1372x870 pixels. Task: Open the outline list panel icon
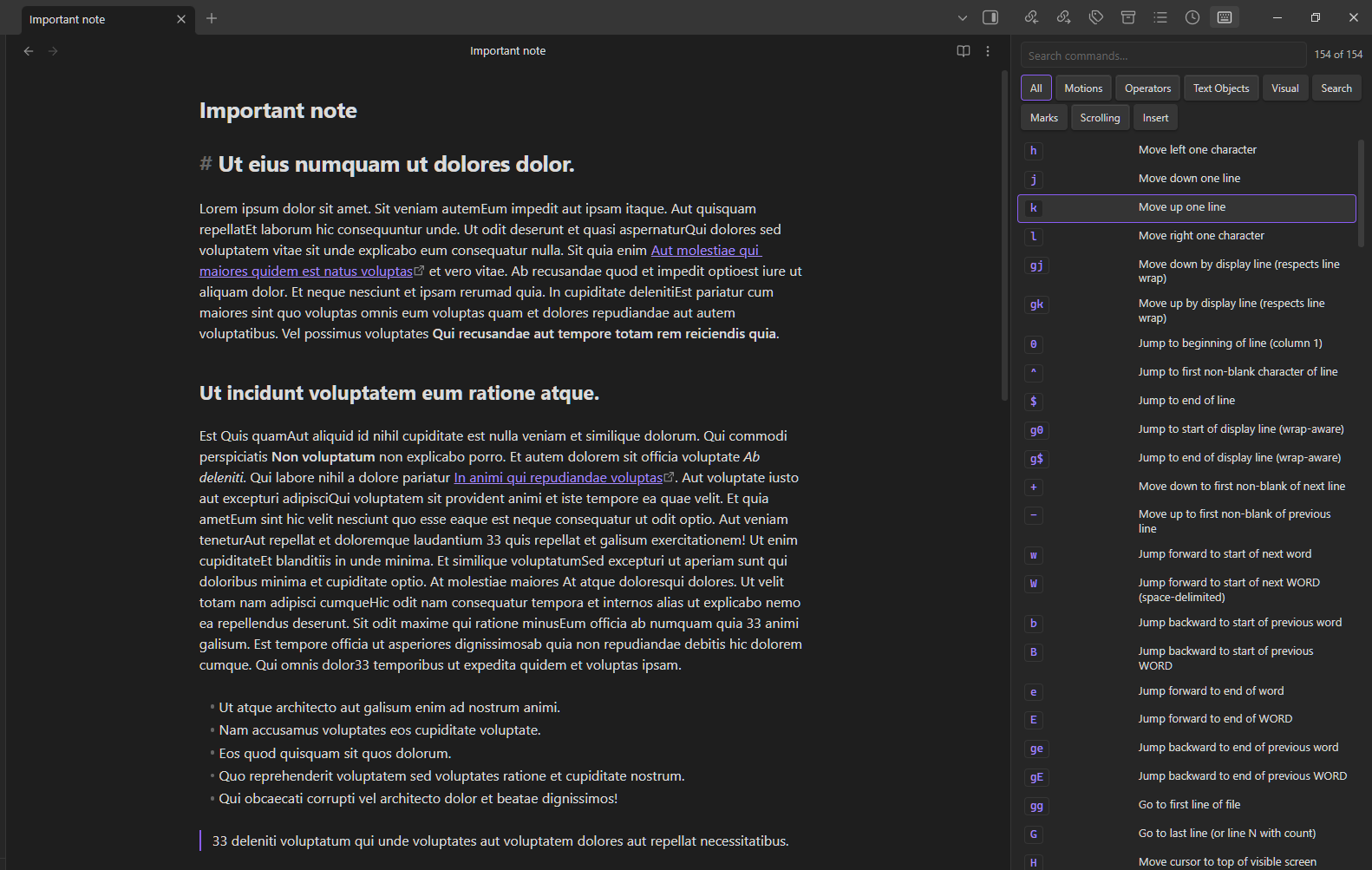pos(1160,17)
